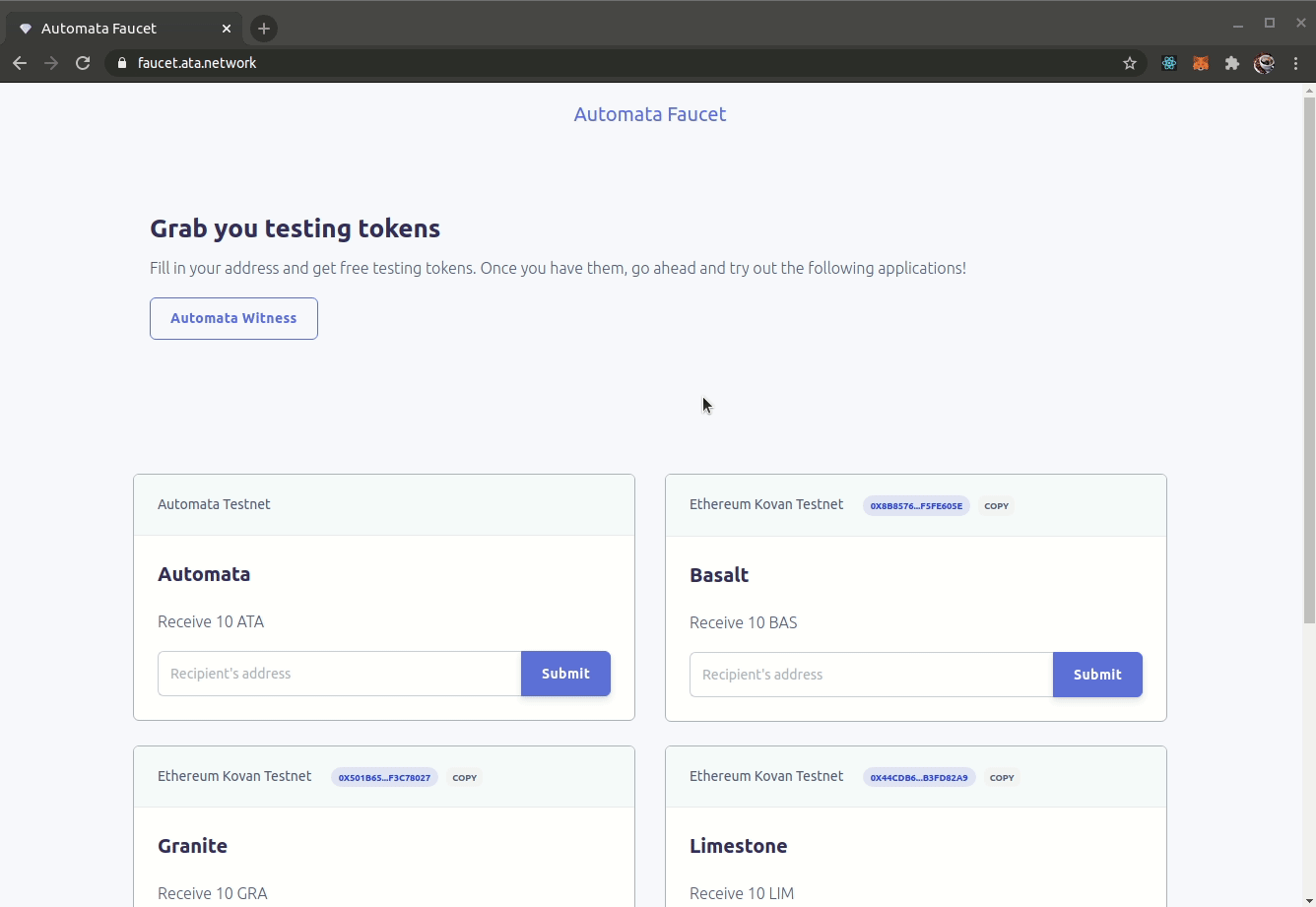
Task: Go back using the browser back arrow
Action: tap(20, 63)
